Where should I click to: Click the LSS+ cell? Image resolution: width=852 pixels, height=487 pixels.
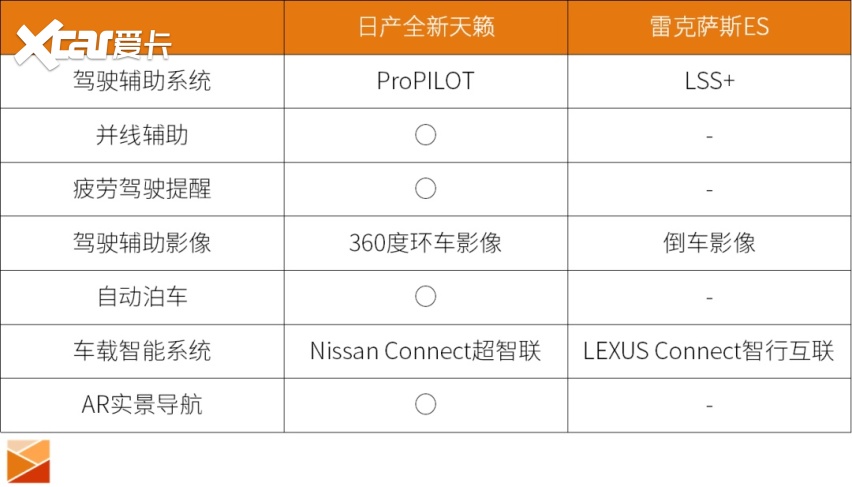coord(709,81)
